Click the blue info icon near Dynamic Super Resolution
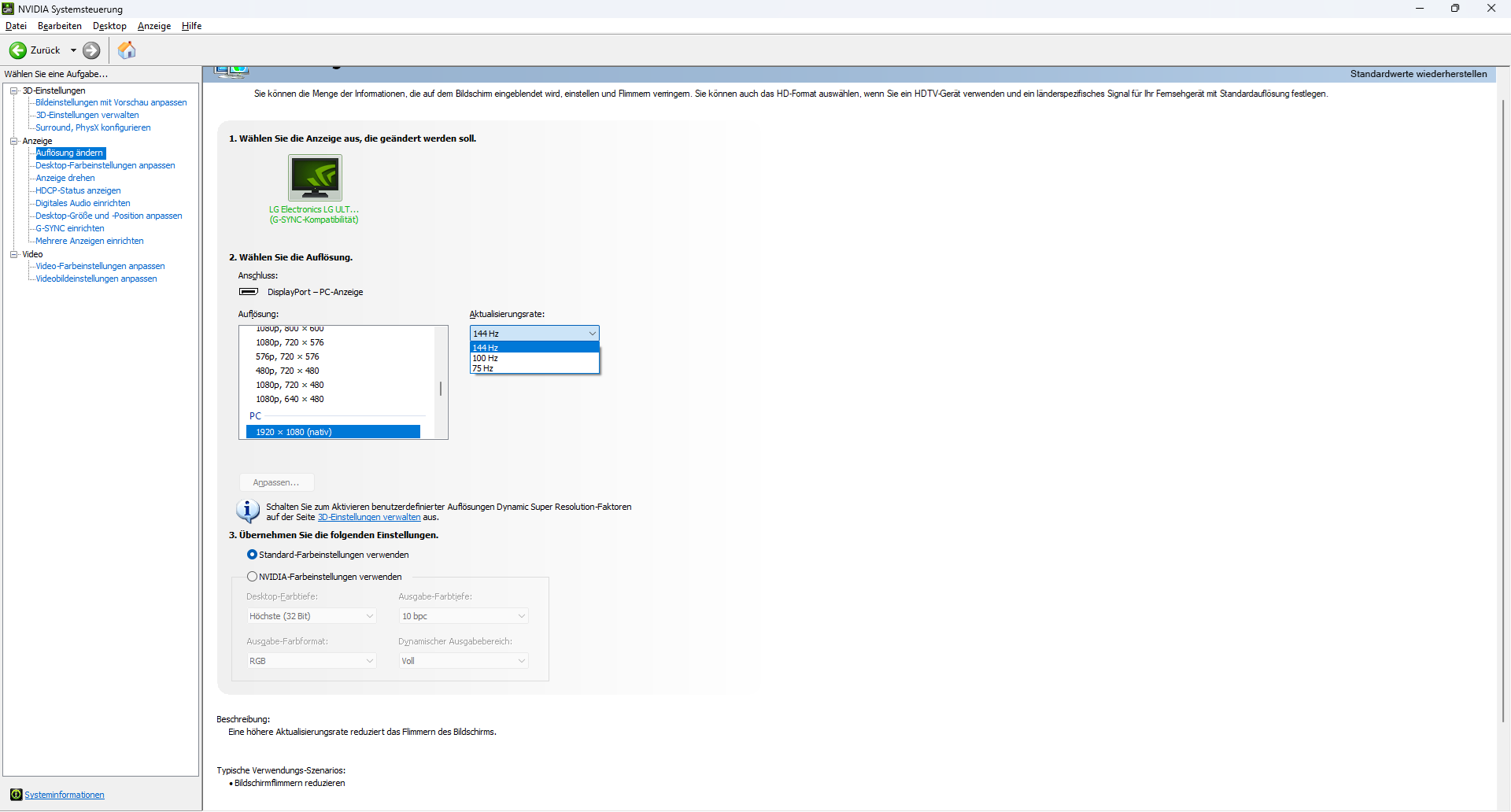Screen dimensions: 1511x812 coord(248,511)
